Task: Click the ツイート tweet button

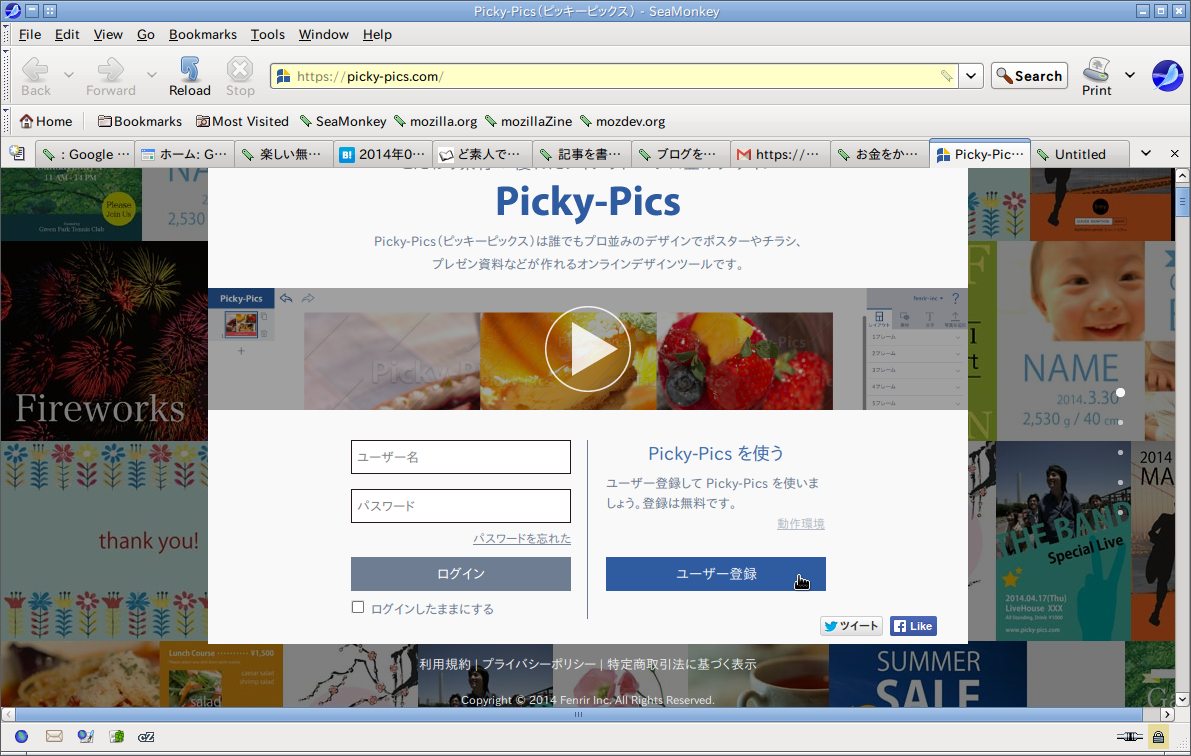Action: pyautogui.click(x=851, y=626)
